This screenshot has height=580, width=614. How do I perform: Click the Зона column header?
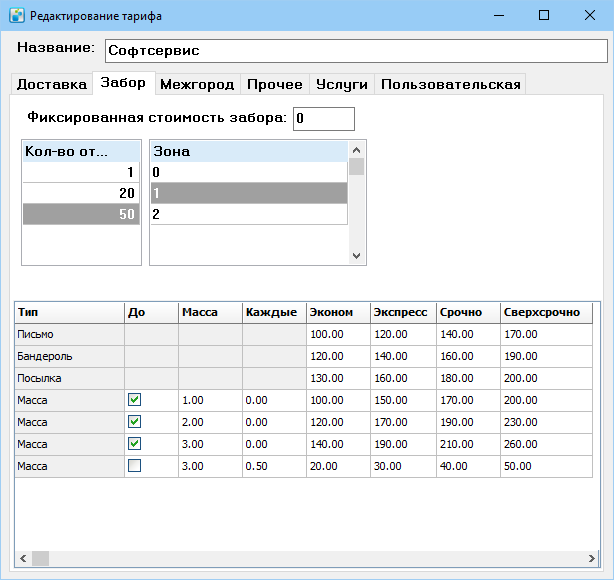[x=249, y=151]
